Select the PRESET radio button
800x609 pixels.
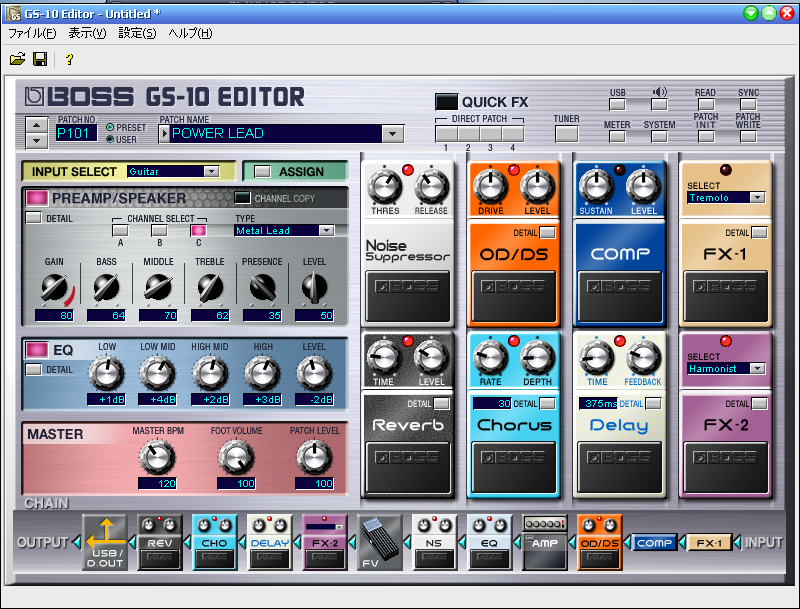[x=110, y=127]
